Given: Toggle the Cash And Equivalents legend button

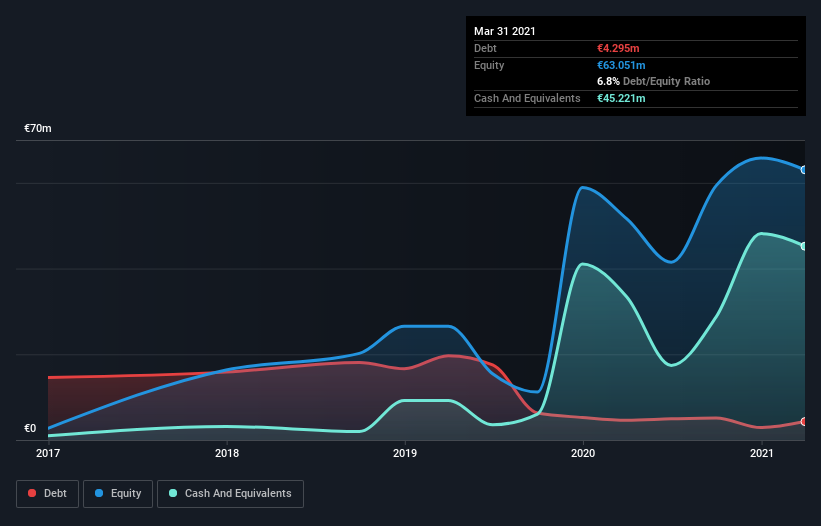Looking at the screenshot, I should tap(230, 494).
